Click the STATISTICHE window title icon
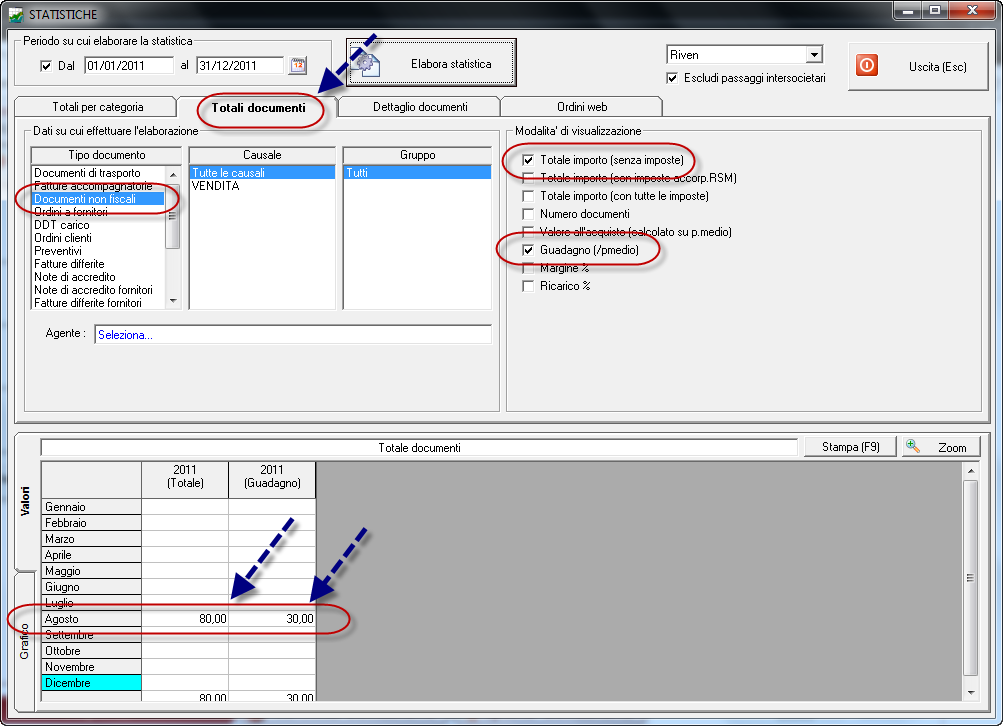Viewport: 1003px width, 726px height. (x=16, y=14)
